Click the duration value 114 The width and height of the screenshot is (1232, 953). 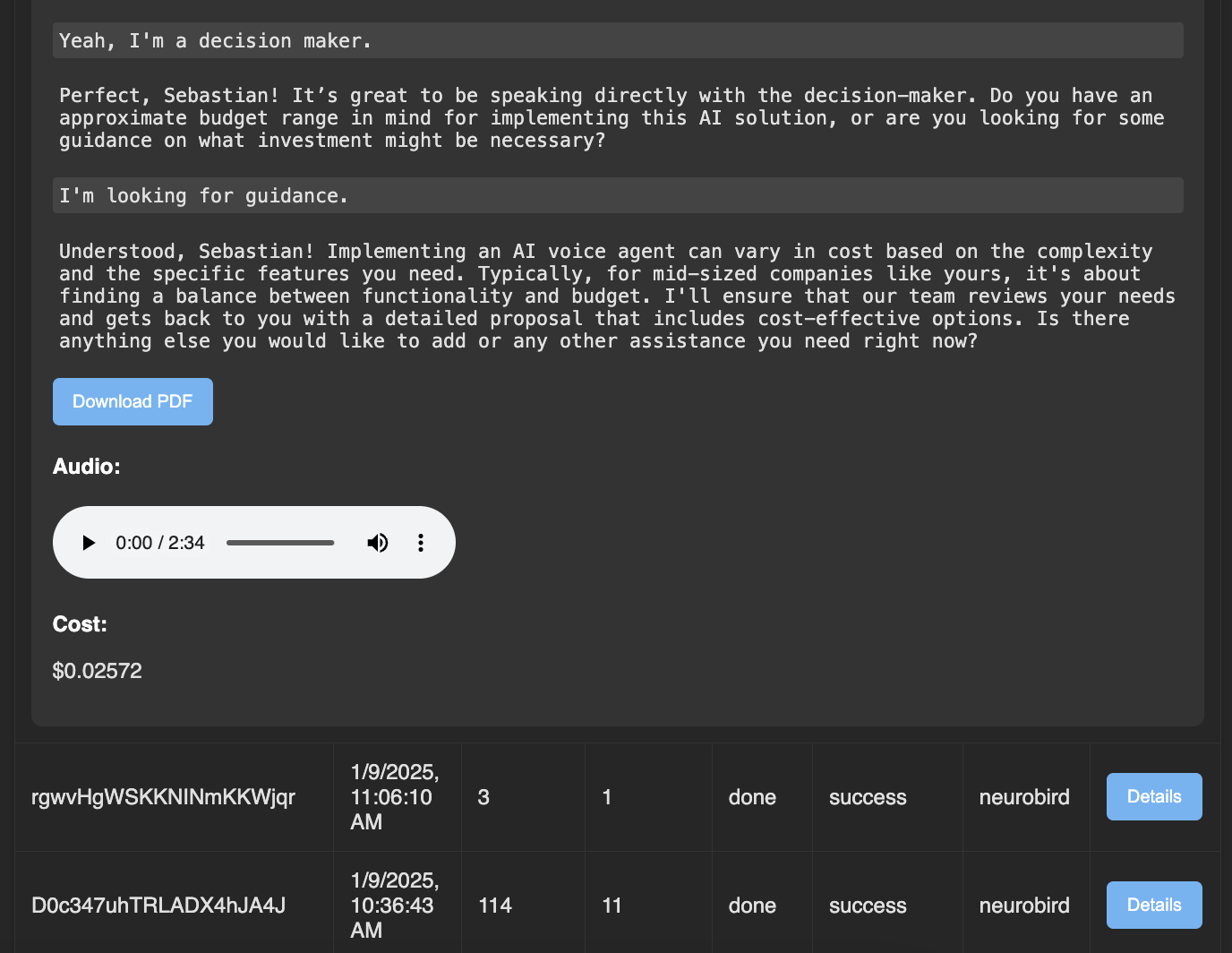coord(495,906)
